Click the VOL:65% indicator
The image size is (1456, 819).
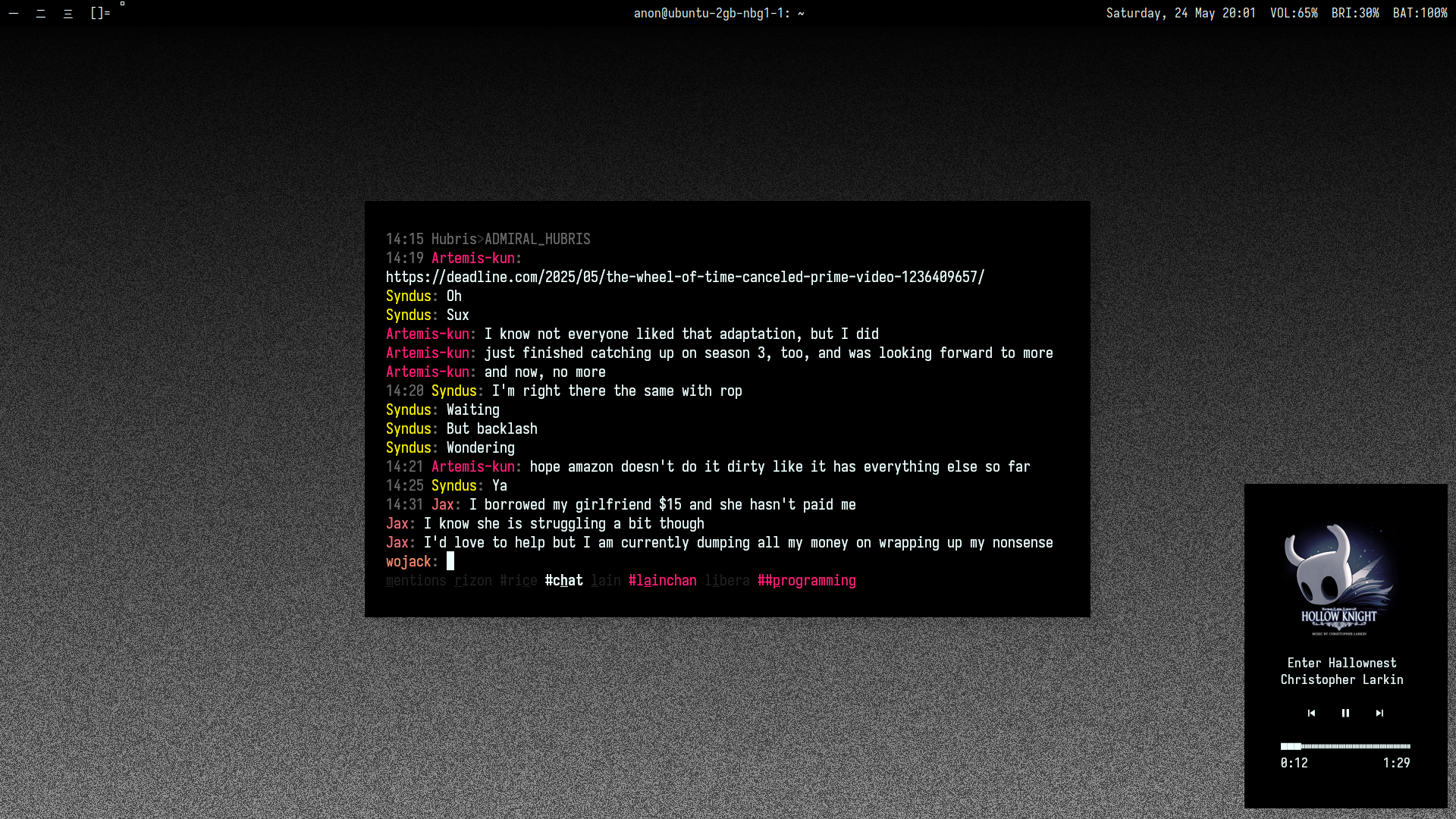pyautogui.click(x=1294, y=13)
